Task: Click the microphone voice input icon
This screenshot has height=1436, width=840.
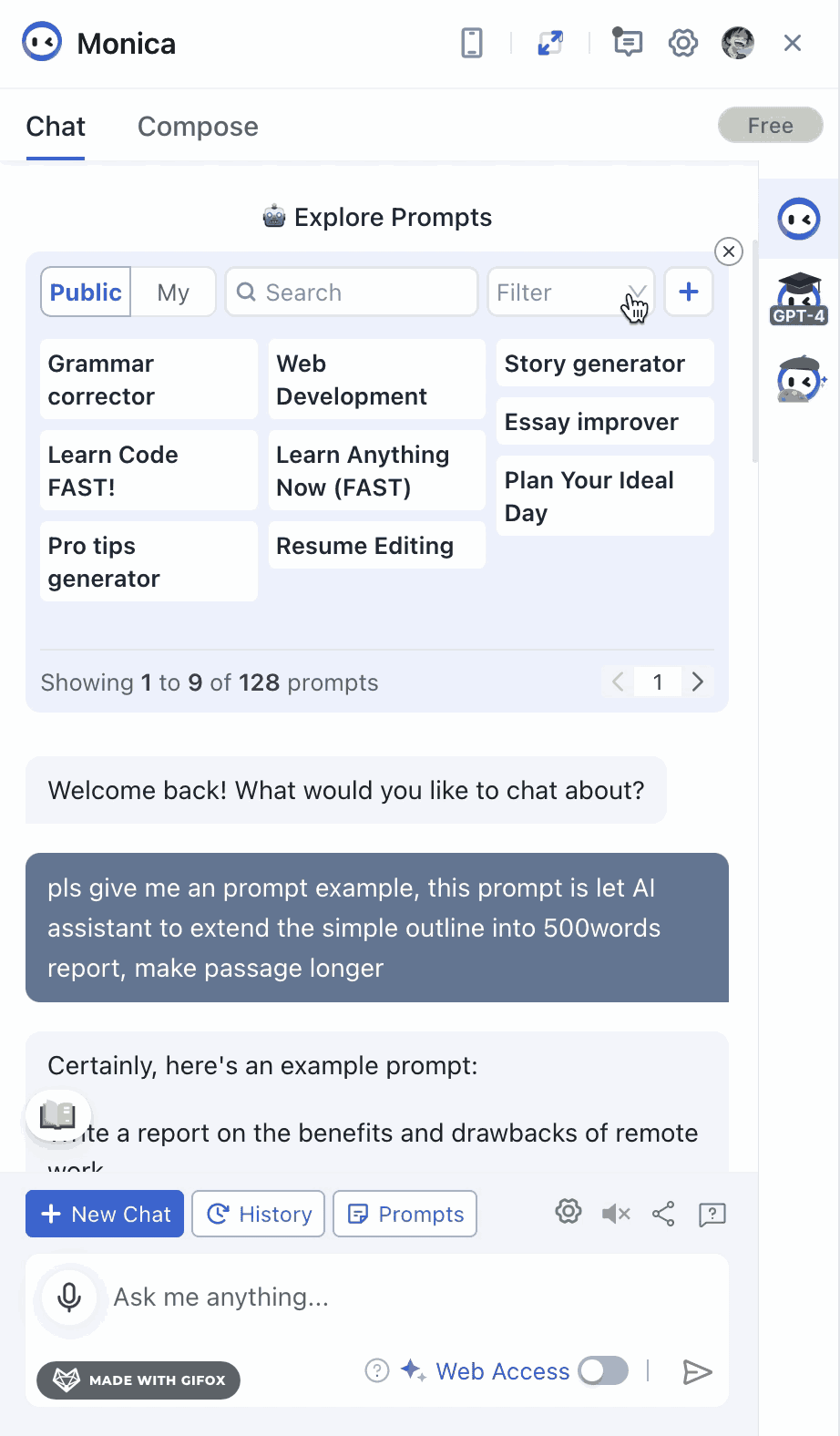Action: pos(69,1297)
